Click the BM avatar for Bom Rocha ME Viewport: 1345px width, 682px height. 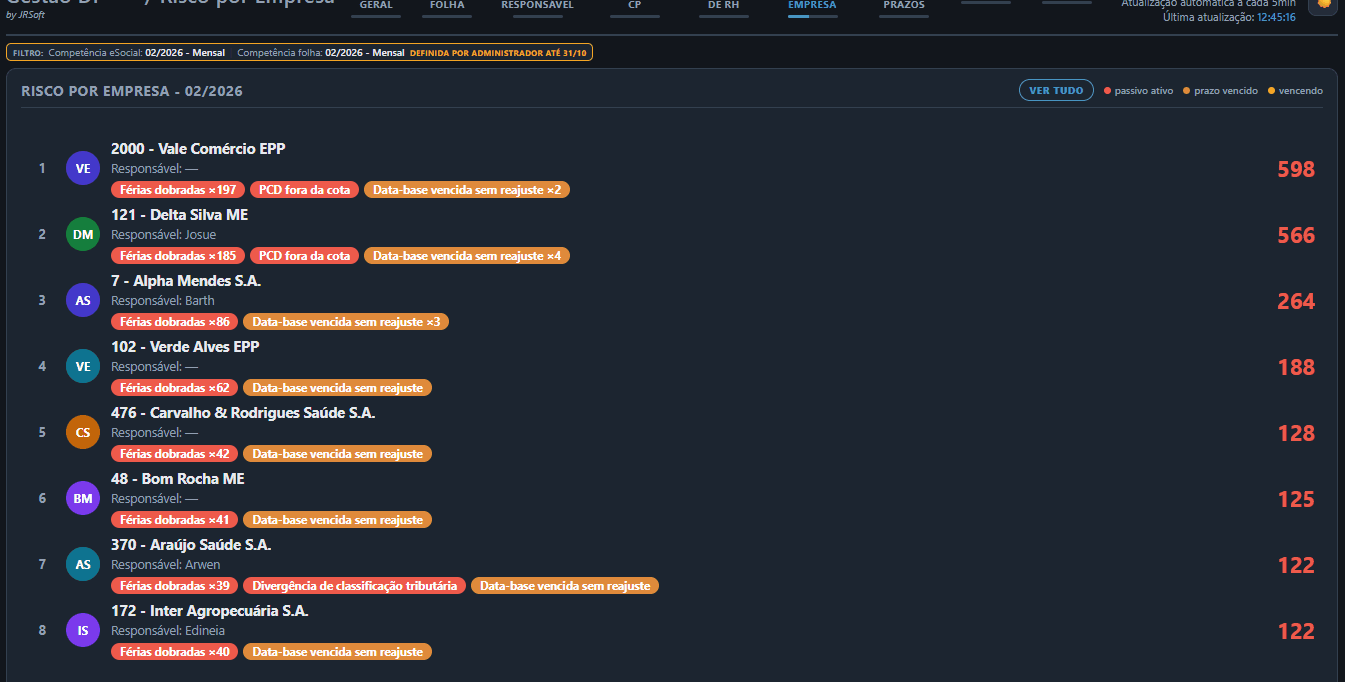[83, 498]
